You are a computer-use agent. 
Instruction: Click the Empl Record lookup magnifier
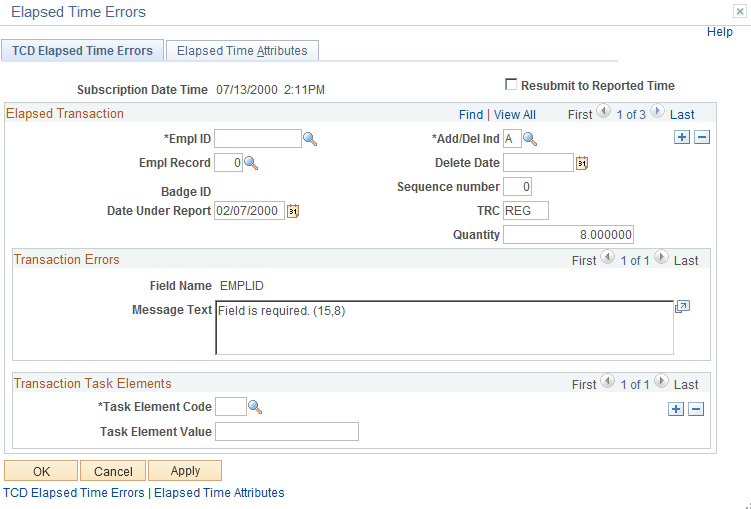251,163
